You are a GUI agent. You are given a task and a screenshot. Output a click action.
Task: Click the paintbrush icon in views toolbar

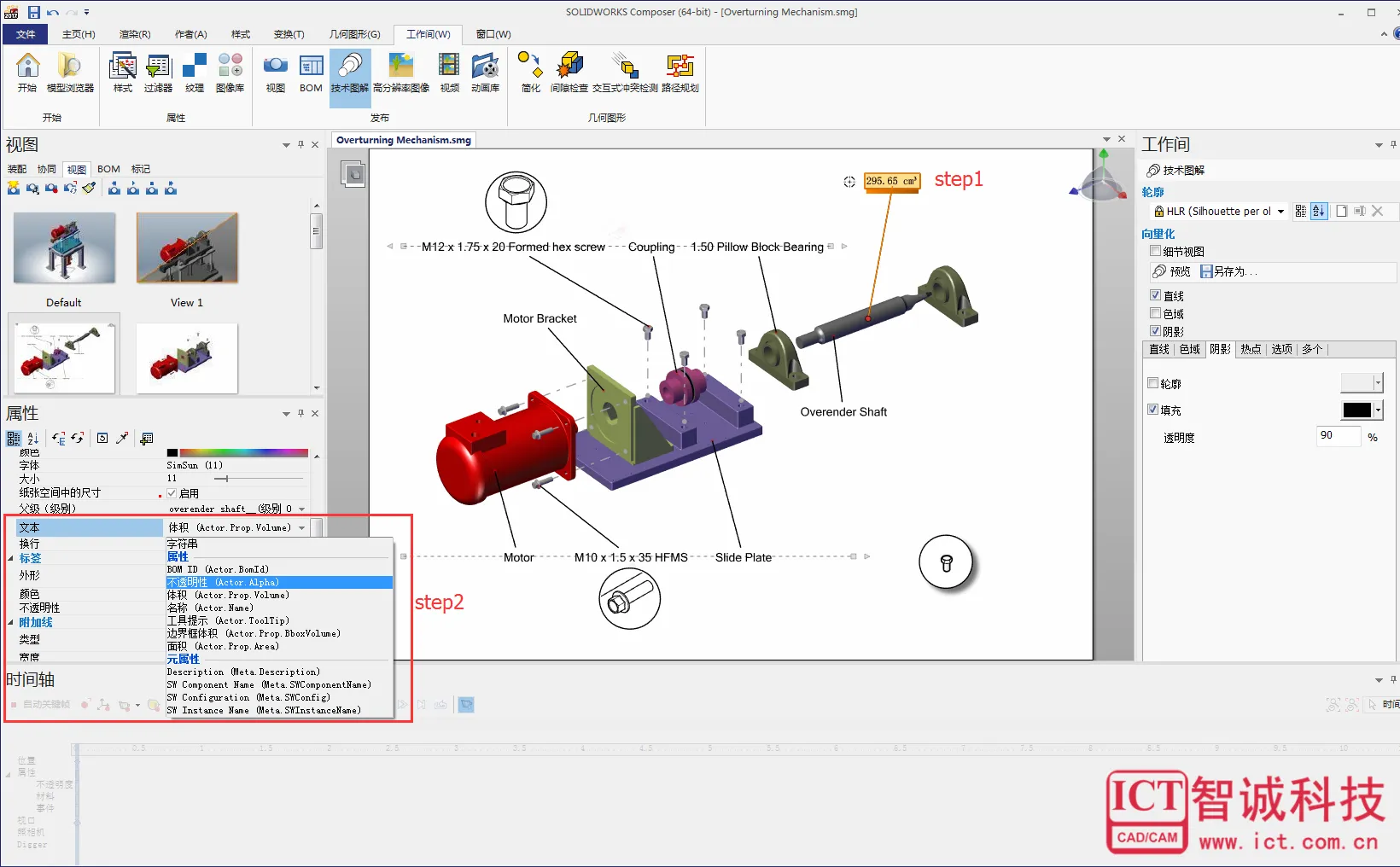click(89, 188)
